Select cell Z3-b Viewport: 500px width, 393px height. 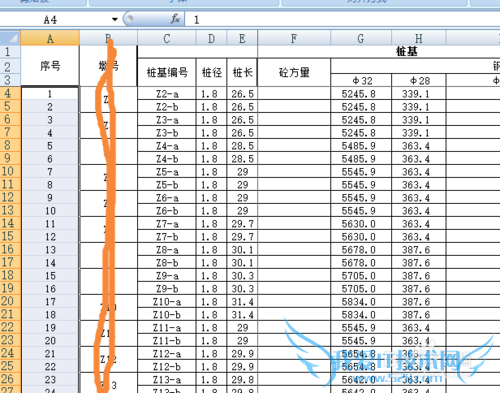pos(167,133)
